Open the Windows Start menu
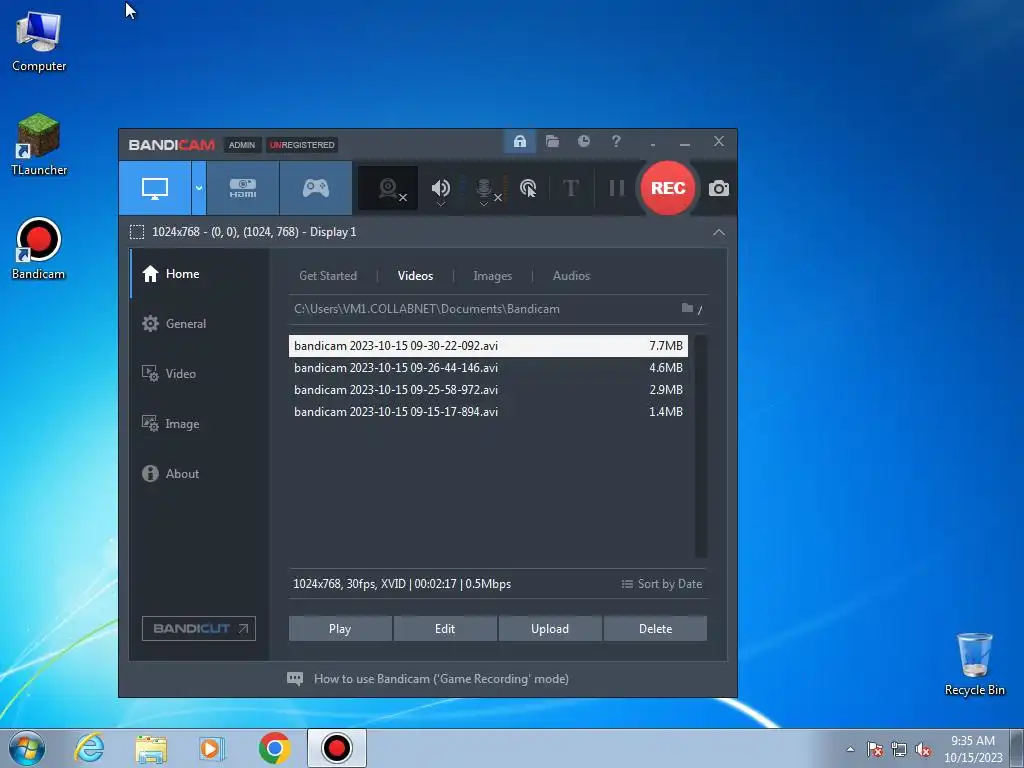Screen dimensions: 1024x768 pyautogui.click(x=27, y=748)
